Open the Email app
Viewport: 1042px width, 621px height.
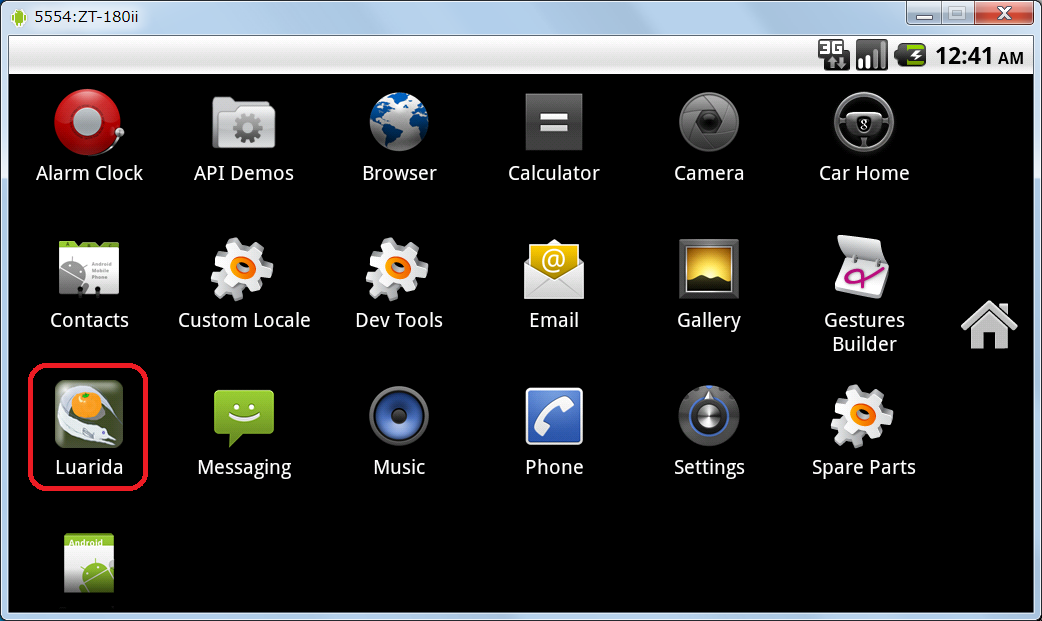tap(554, 269)
